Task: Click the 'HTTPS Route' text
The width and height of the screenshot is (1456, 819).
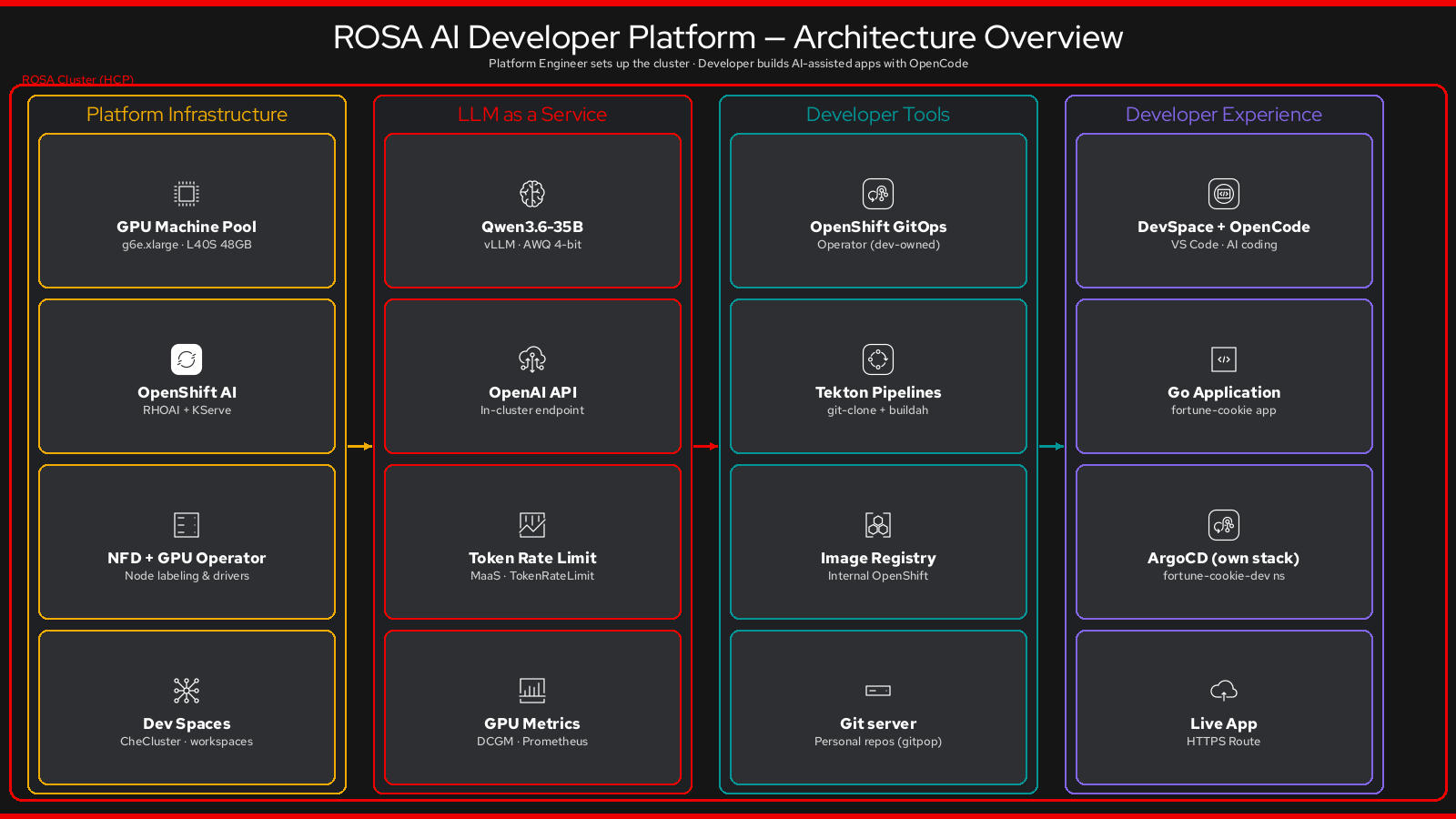Action: 1224,742
